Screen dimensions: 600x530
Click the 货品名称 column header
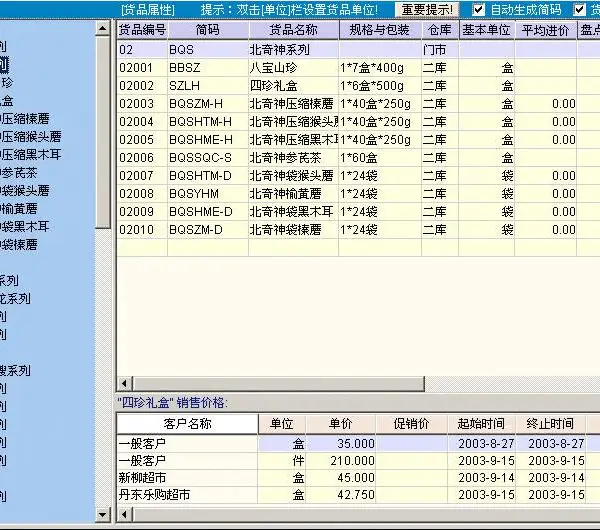293,30
